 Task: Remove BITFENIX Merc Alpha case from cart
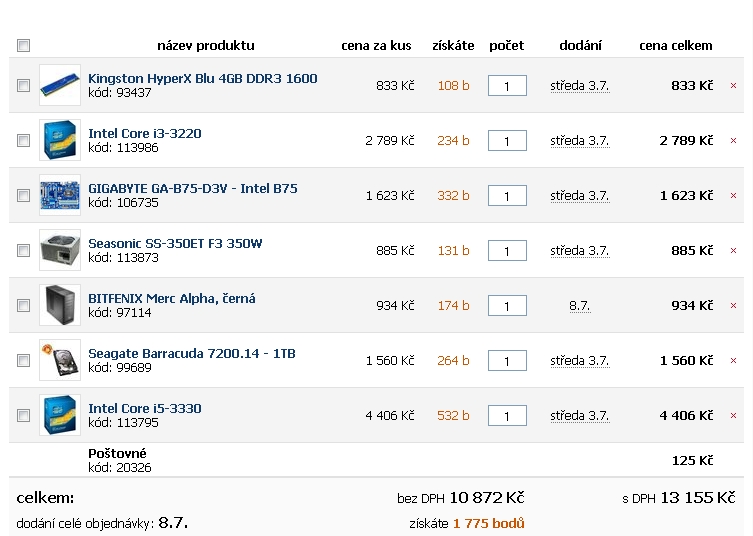[733, 305]
